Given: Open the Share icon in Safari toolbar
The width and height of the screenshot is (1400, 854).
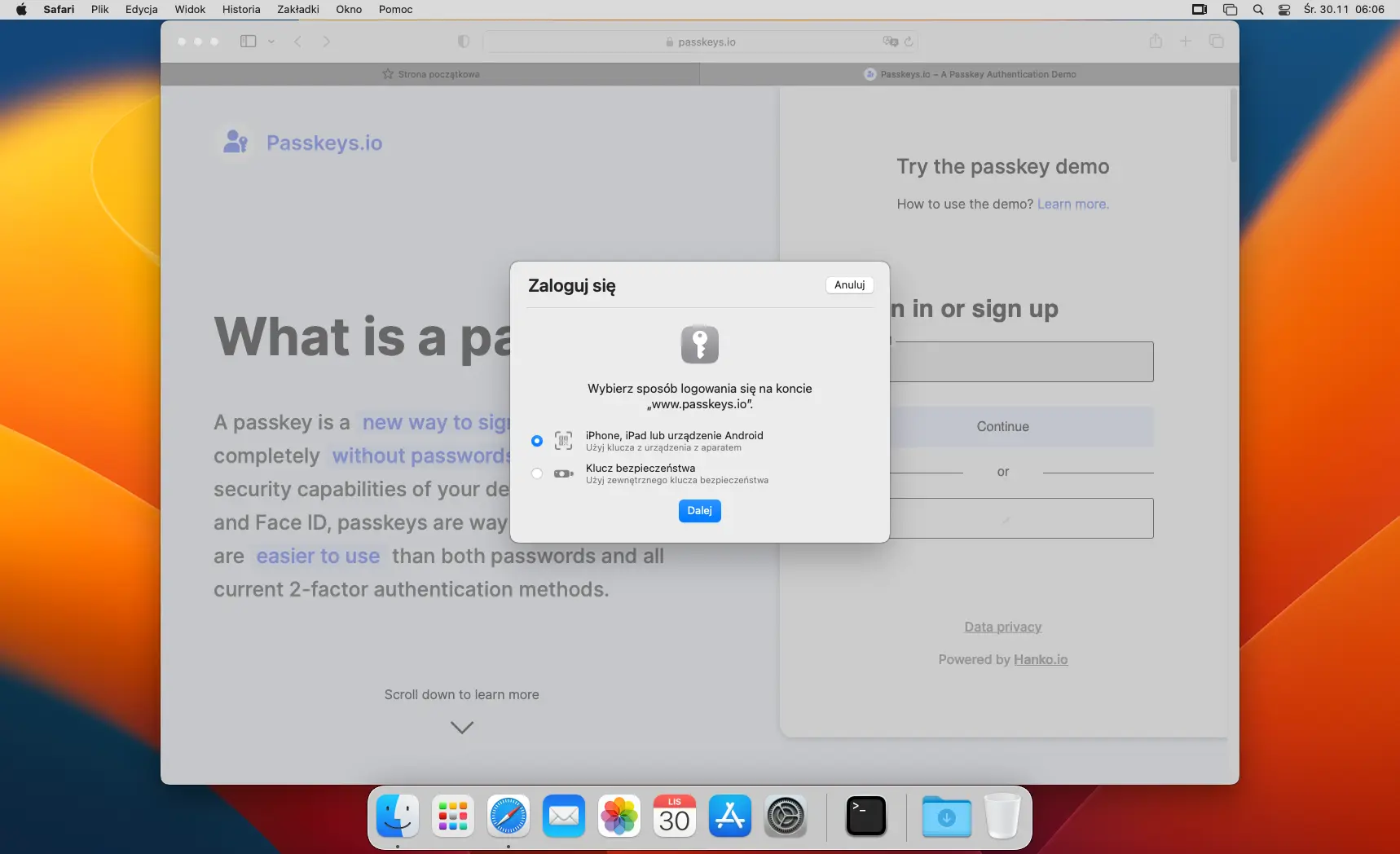Looking at the screenshot, I should (x=1156, y=41).
